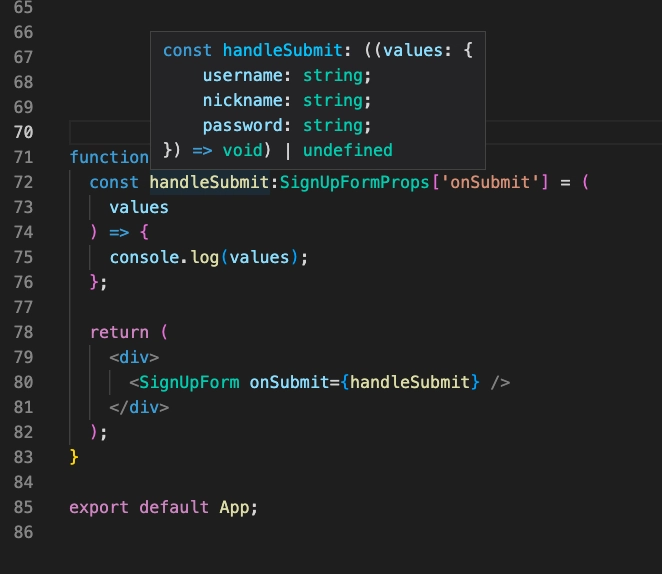662x574 pixels.
Task: Click handleSubmit reference on line 80
Action: point(410,382)
